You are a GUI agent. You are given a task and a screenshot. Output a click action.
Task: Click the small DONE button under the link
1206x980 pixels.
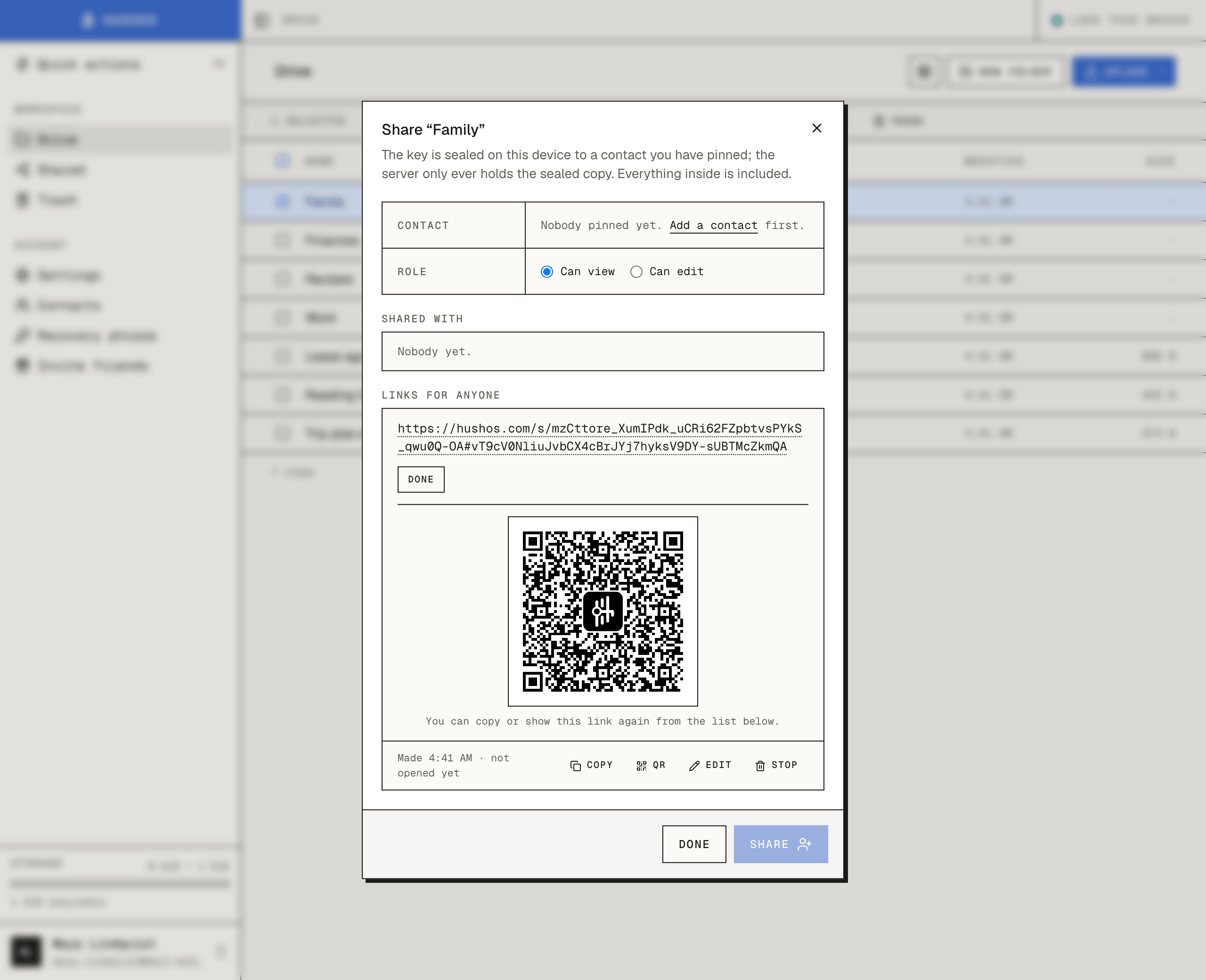click(420, 479)
